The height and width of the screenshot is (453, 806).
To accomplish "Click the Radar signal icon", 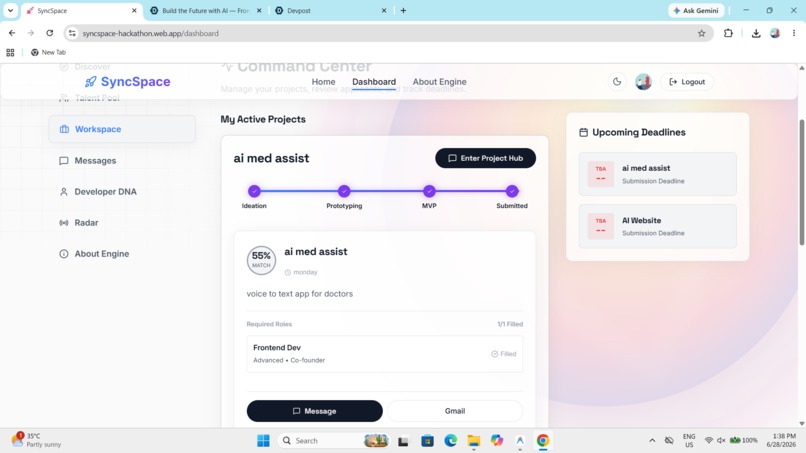I will pyautogui.click(x=64, y=223).
